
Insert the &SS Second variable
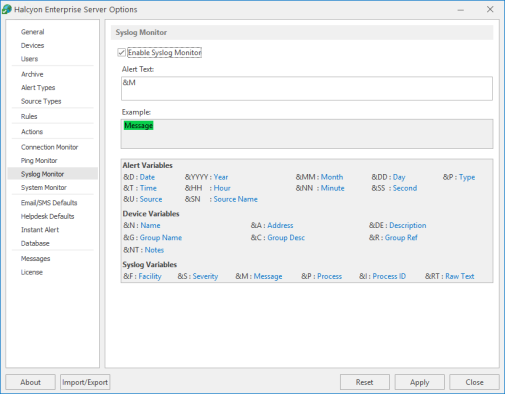coord(405,188)
